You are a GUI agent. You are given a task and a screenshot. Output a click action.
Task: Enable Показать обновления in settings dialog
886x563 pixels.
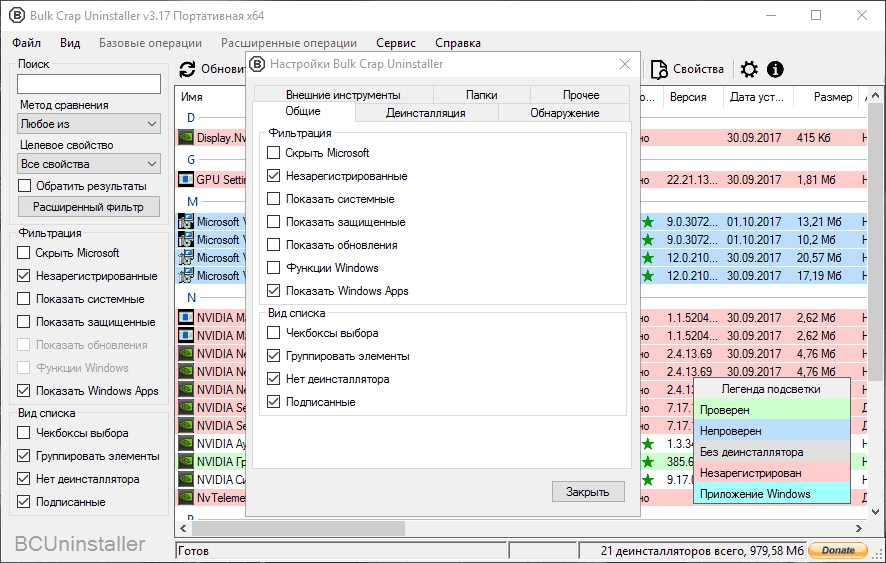pyautogui.click(x=273, y=245)
